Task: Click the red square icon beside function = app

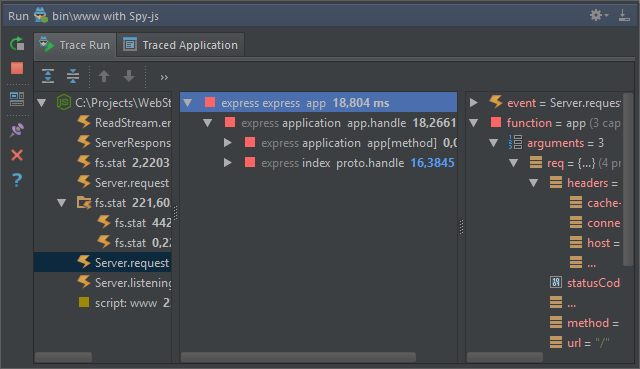Action: click(x=496, y=122)
